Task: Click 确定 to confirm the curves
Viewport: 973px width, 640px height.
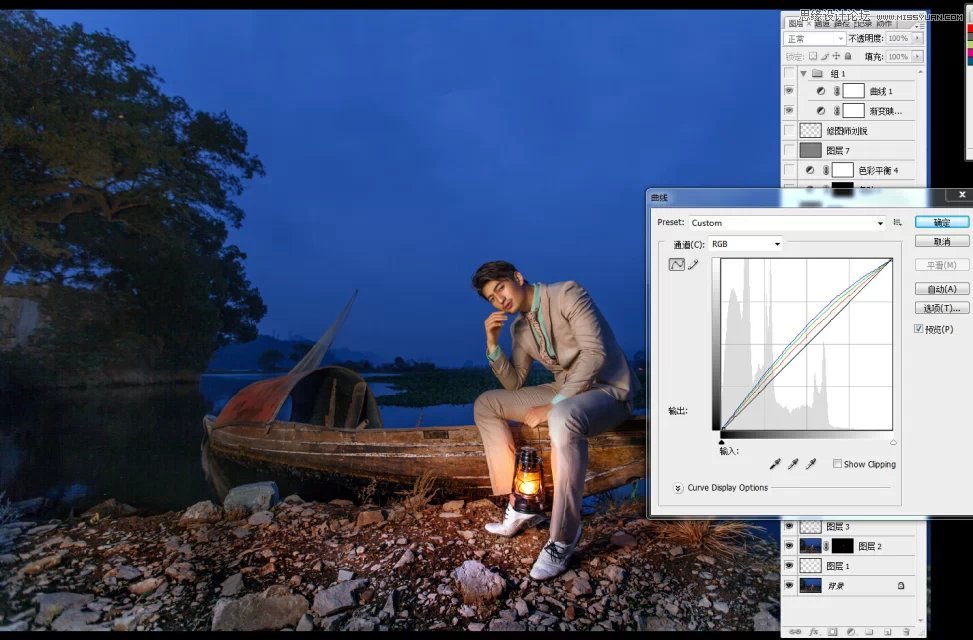Action: 941,222
